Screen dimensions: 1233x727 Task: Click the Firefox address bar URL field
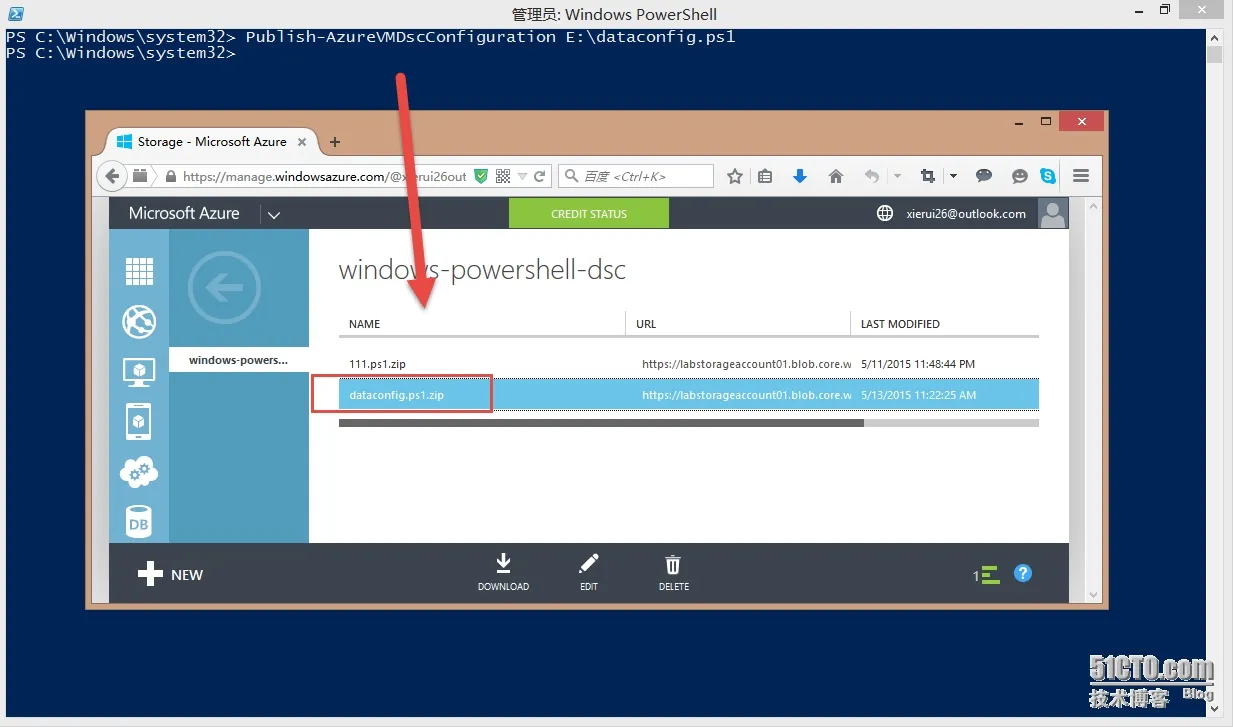(325, 176)
